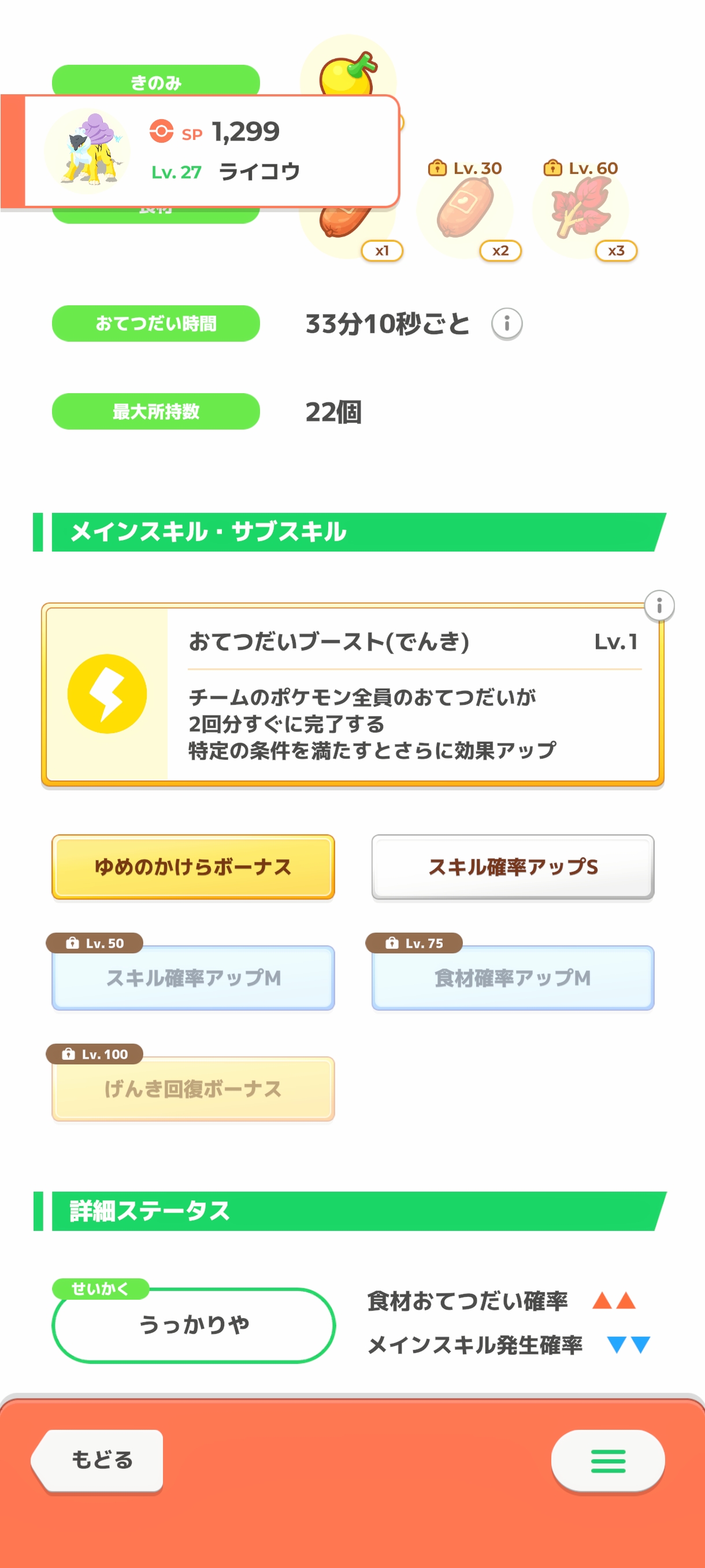Open the hamburger menu button

point(607,1460)
